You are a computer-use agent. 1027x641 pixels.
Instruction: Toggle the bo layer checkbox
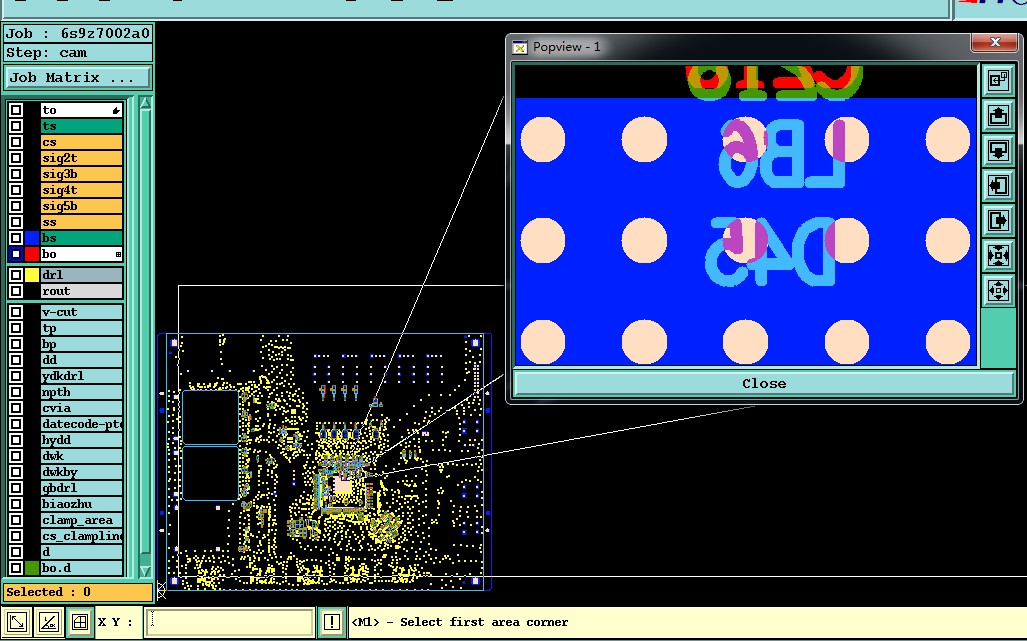point(16,254)
